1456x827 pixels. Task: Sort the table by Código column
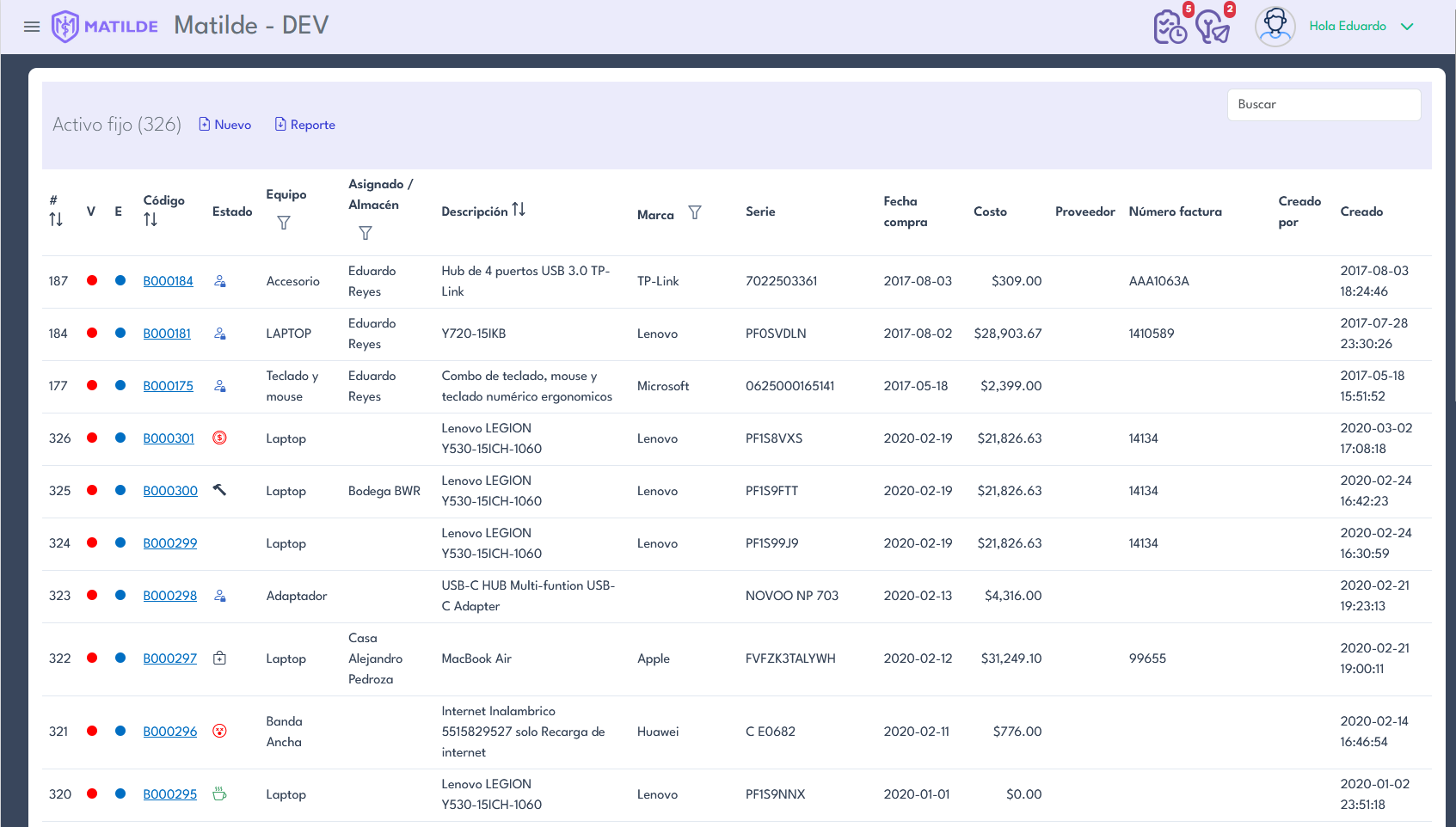(151, 220)
